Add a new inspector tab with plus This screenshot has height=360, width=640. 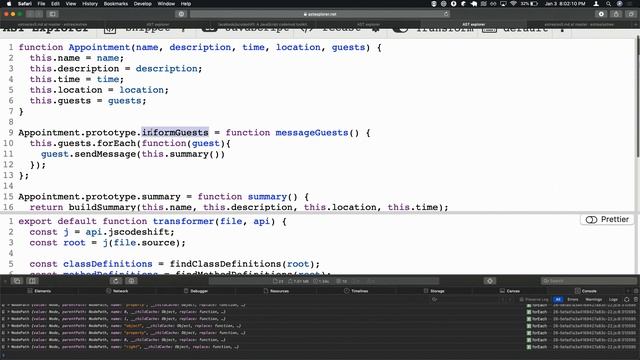tap(628, 291)
